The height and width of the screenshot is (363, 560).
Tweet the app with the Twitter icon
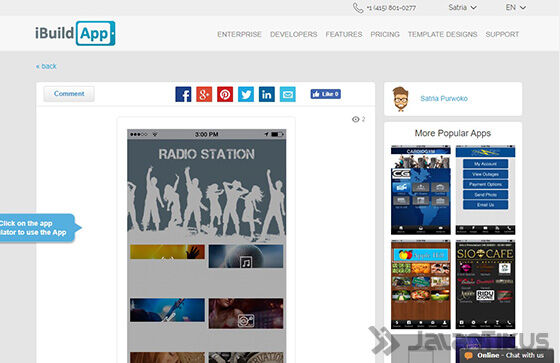246,94
